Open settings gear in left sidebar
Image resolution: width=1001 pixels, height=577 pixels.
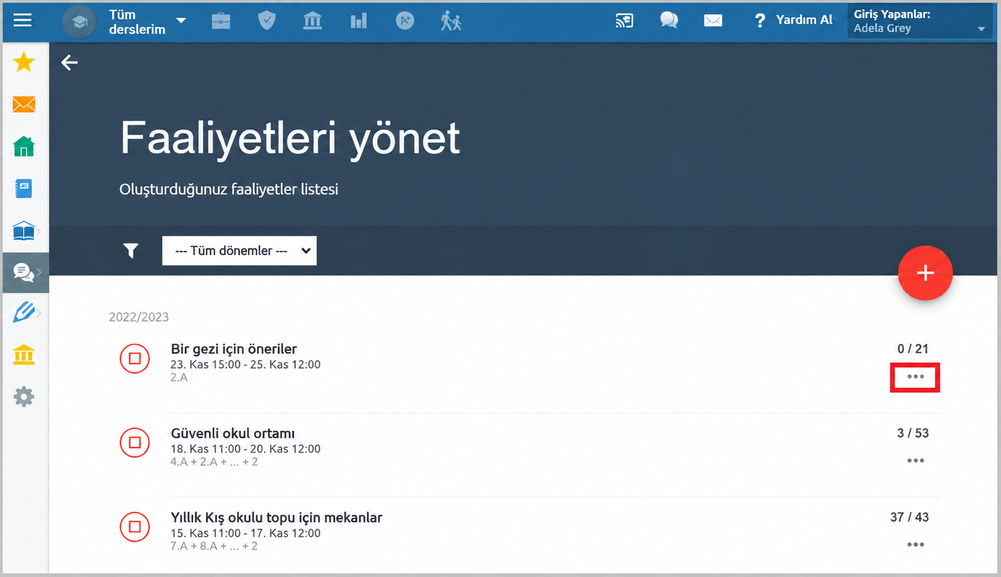pos(24,396)
